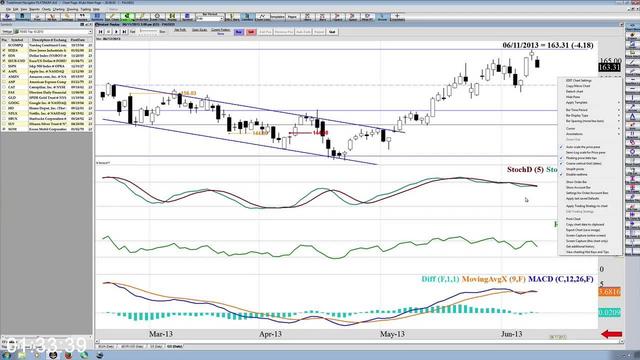This screenshot has height=360, width=640.
Task: Open the Pages toolbar button
Action: point(292,17)
